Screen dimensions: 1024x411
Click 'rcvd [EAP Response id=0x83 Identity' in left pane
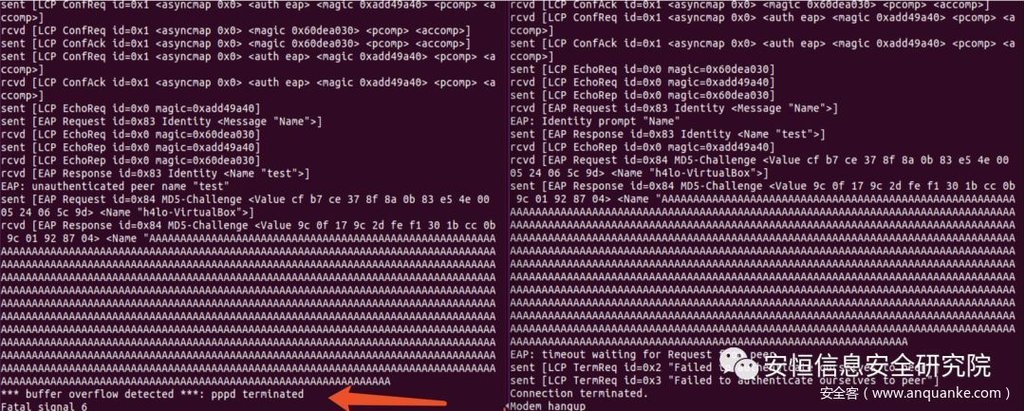[155, 173]
